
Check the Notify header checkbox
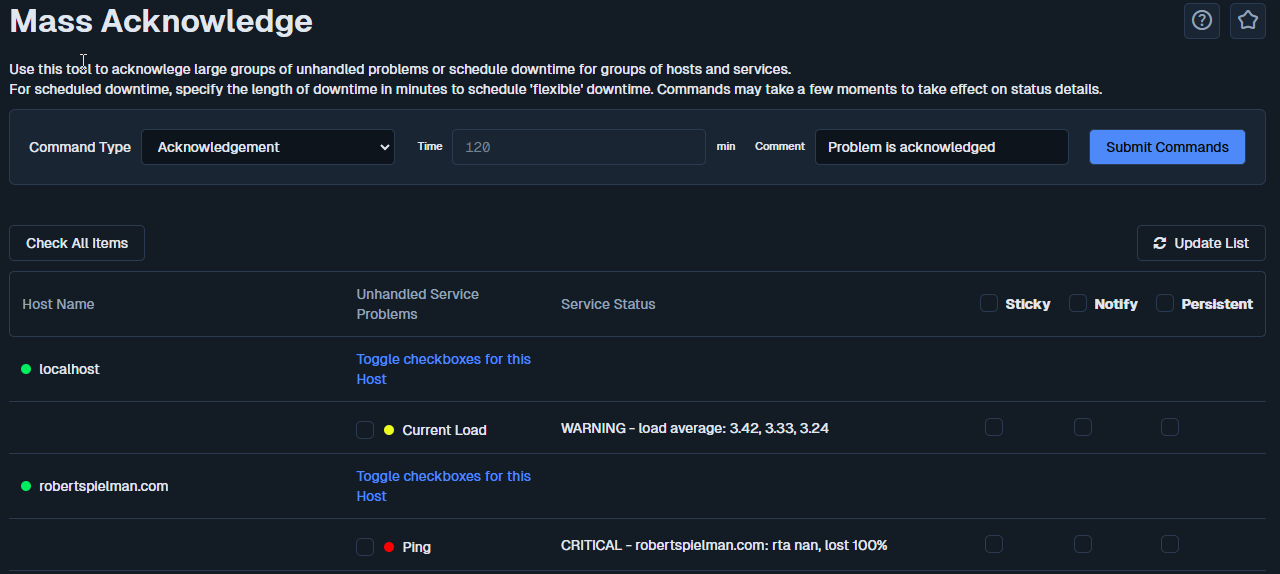[x=1078, y=303]
